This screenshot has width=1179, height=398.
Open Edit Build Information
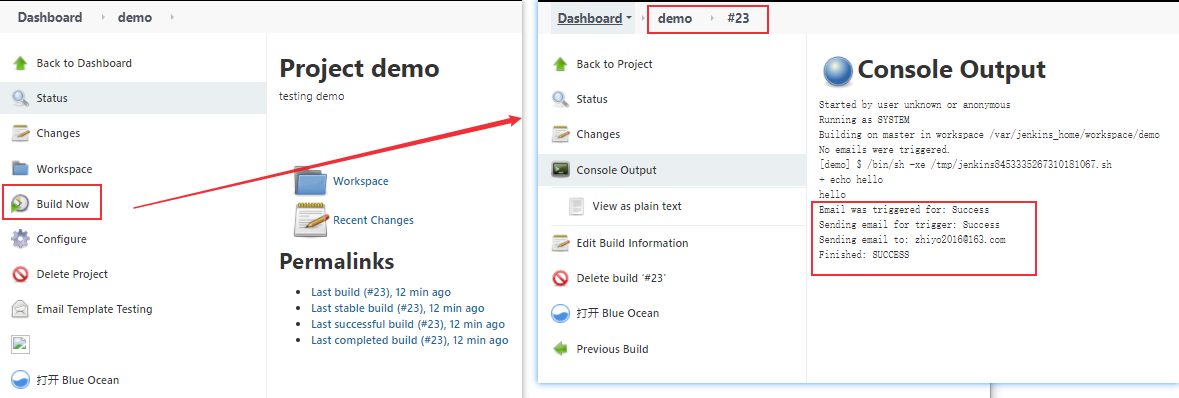[x=632, y=243]
